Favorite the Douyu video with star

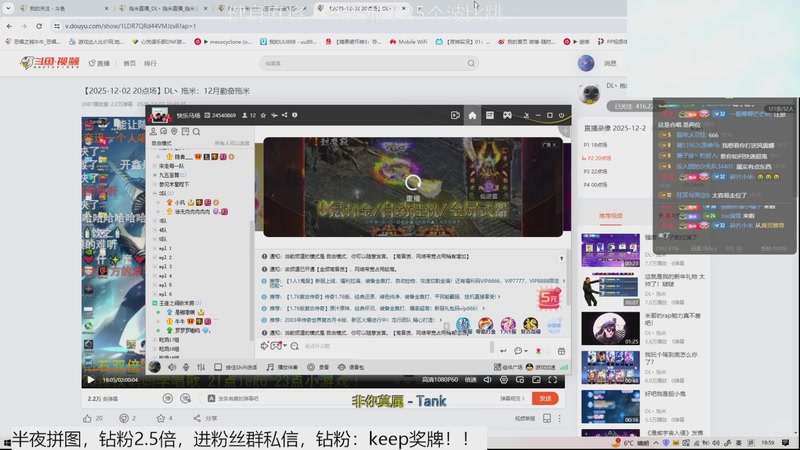(161, 418)
